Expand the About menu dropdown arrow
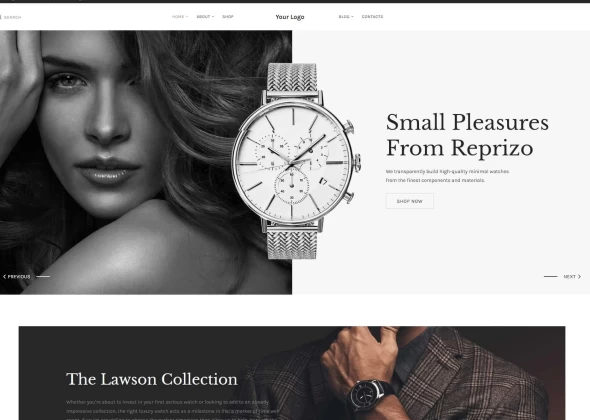This screenshot has width=590, height=420. click(213, 17)
